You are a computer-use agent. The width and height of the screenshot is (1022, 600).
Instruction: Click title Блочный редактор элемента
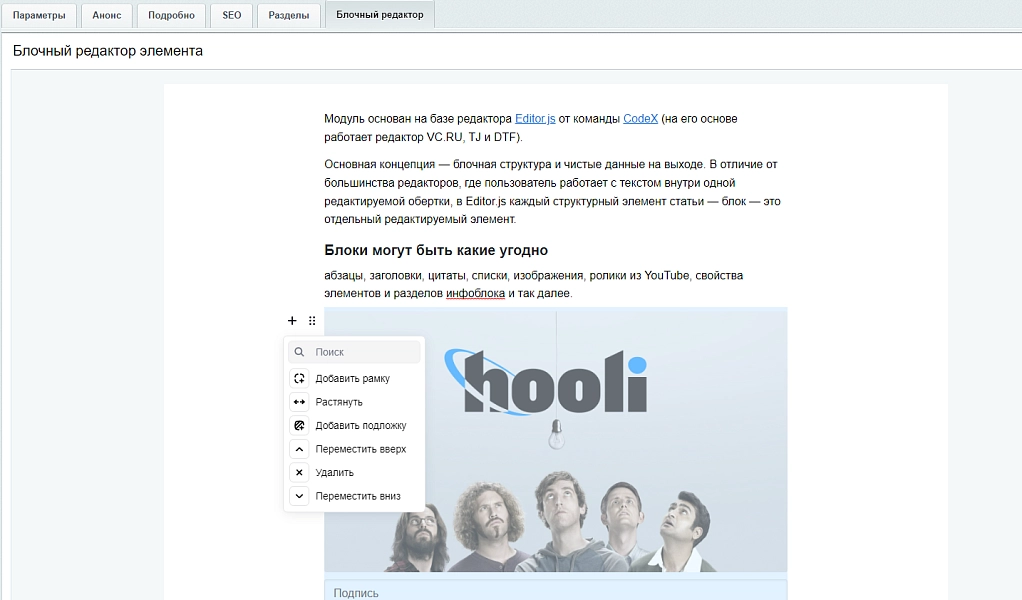coord(108,51)
